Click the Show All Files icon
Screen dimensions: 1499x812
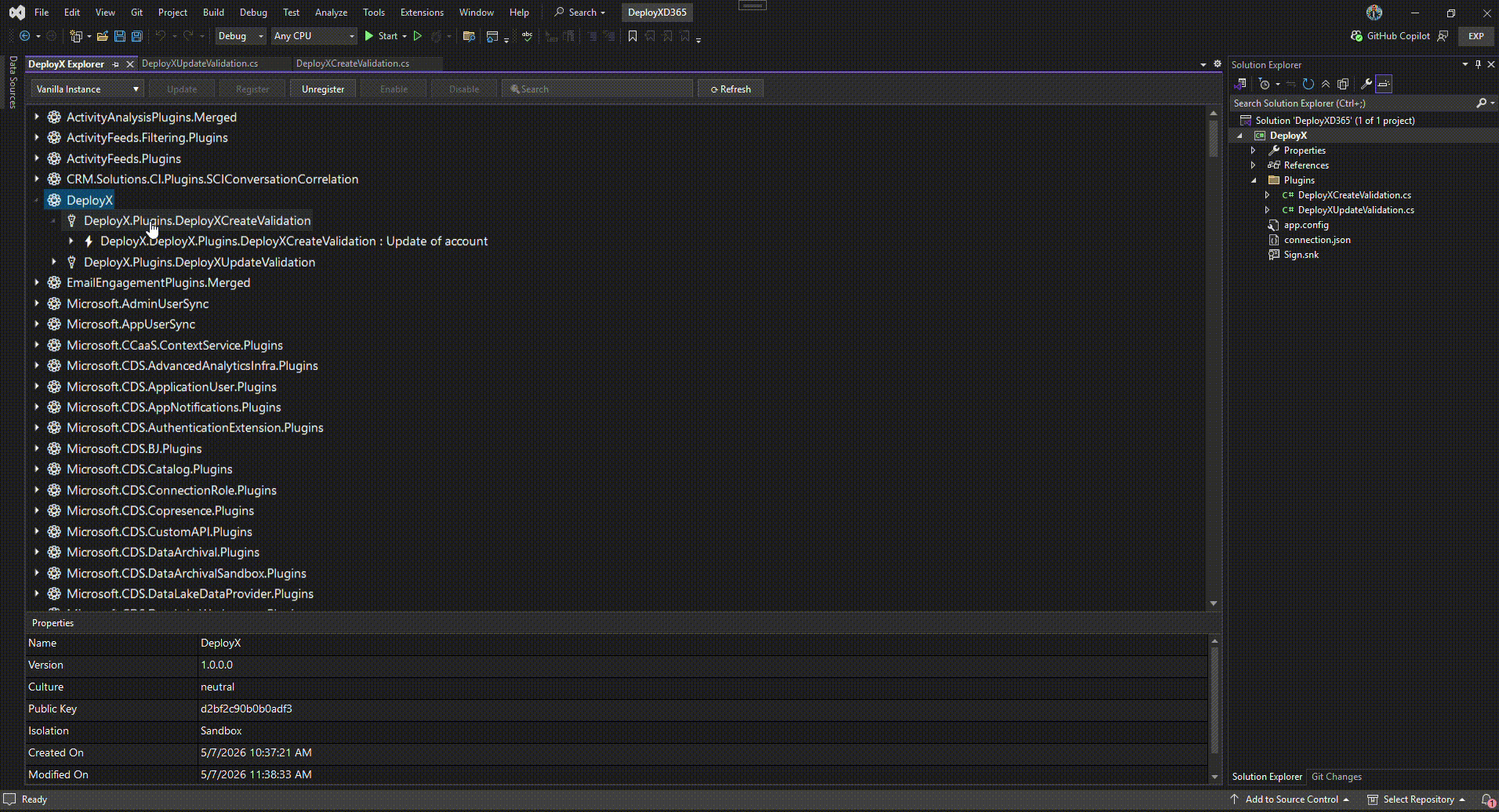click(x=1343, y=84)
